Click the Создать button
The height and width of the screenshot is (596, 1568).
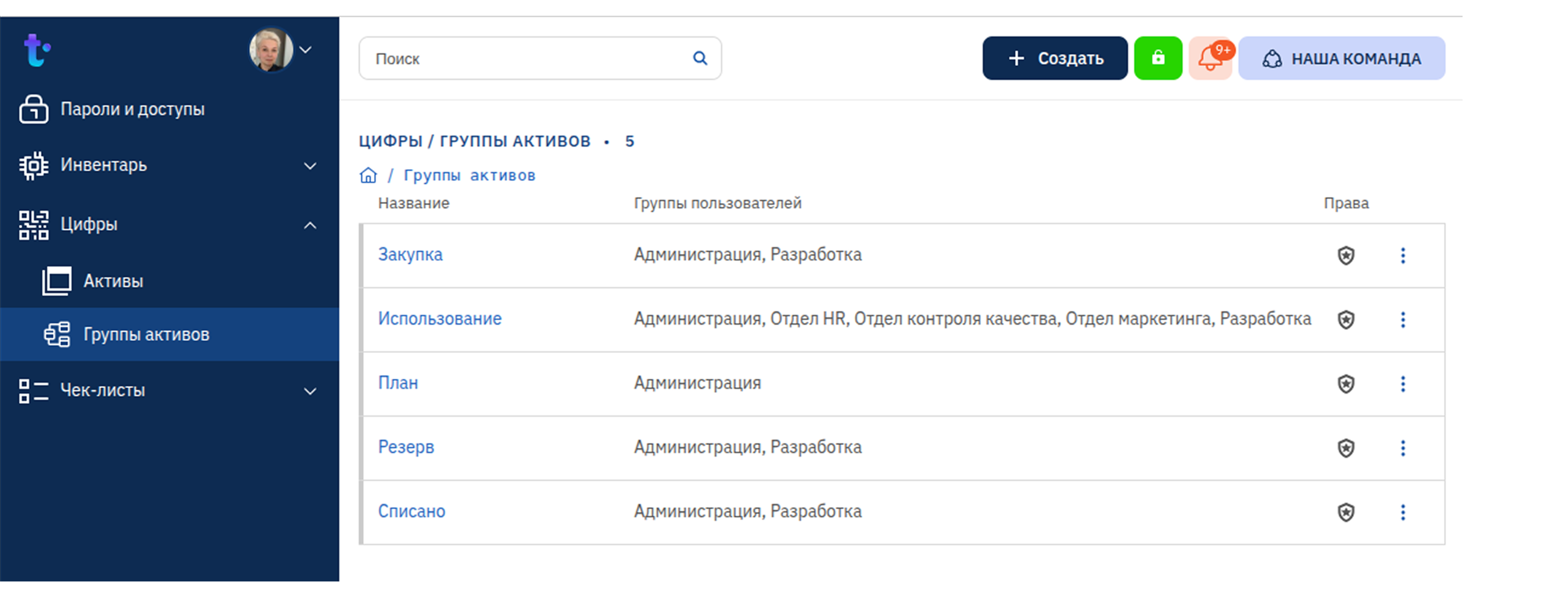click(x=1054, y=59)
